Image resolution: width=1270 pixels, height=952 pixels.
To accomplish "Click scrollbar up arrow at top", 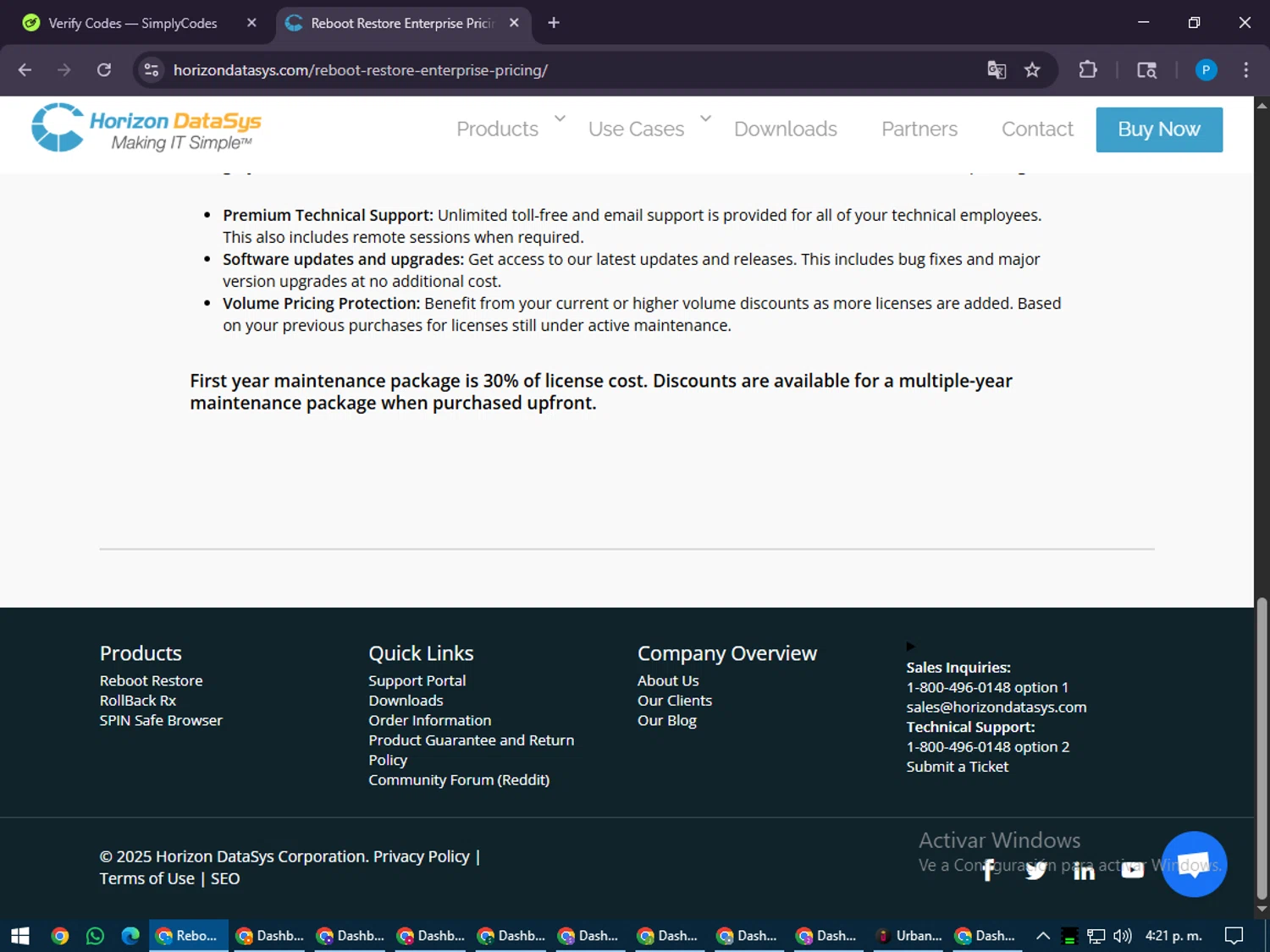I will [x=1262, y=106].
